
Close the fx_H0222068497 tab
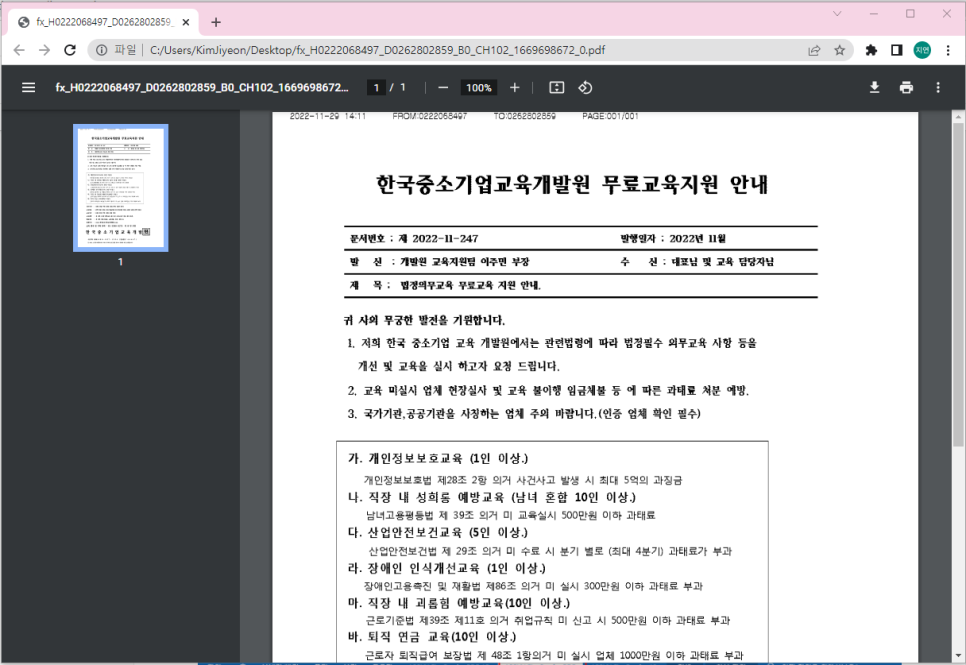pyautogui.click(x=186, y=22)
